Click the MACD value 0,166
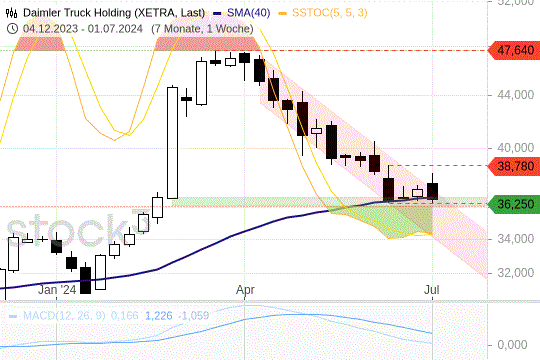 click(x=124, y=316)
